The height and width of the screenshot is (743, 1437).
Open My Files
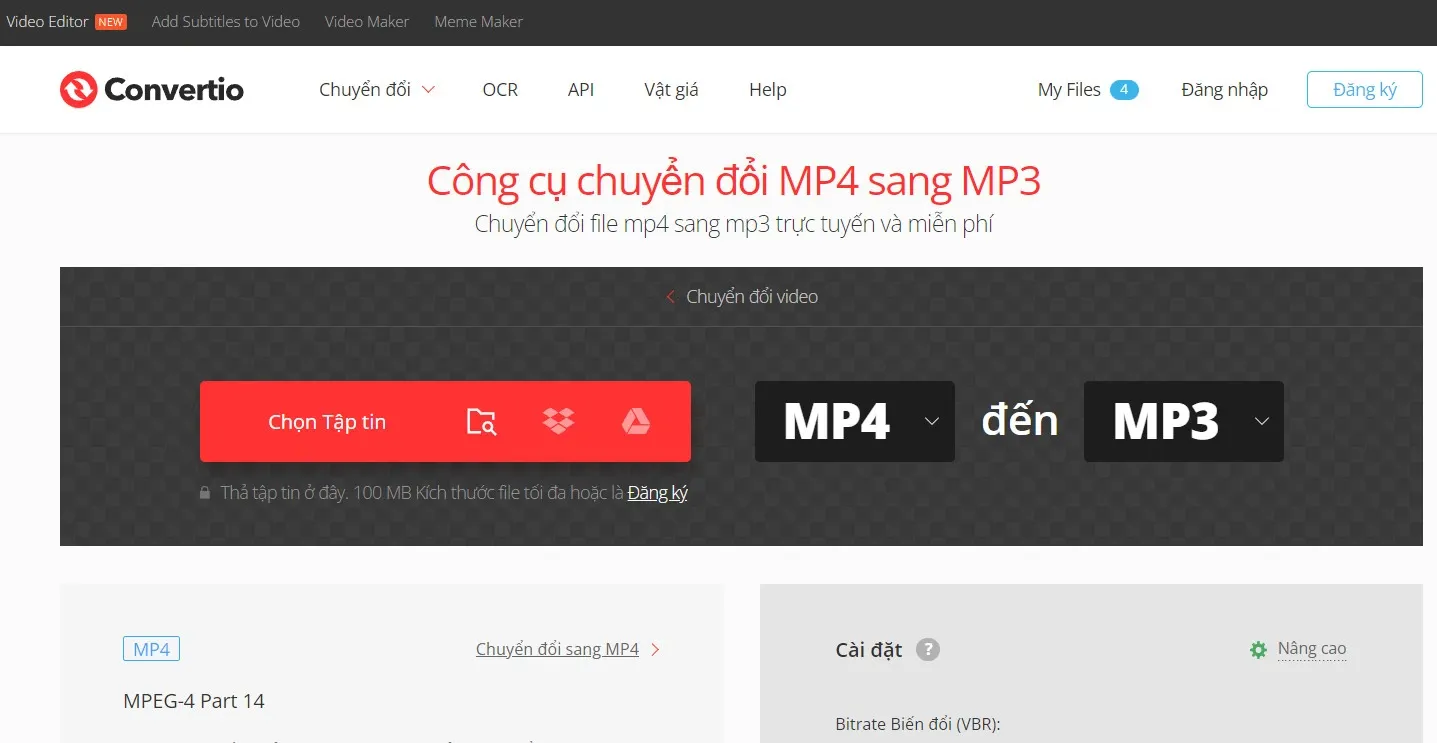1069,90
